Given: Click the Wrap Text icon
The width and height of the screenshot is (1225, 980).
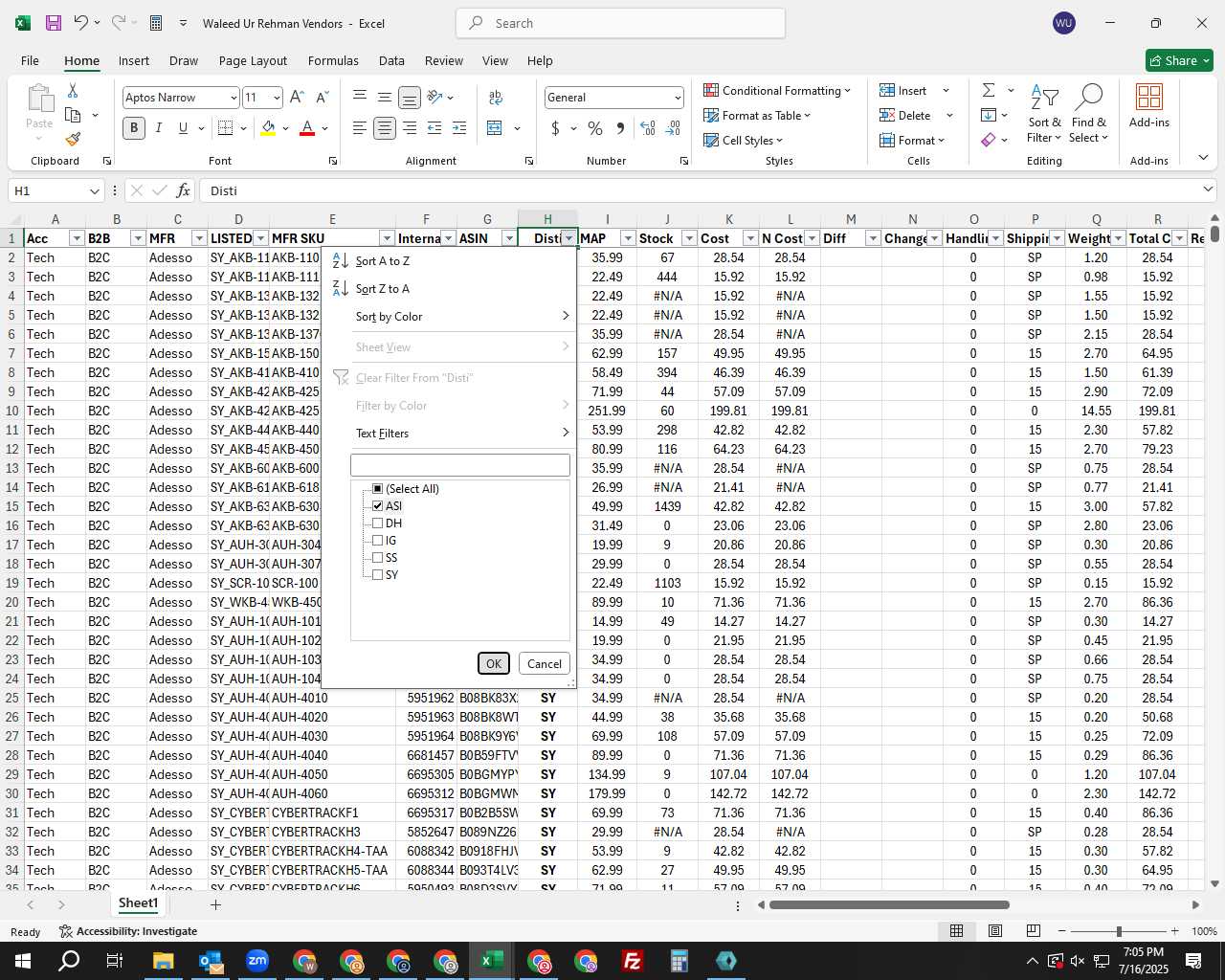Looking at the screenshot, I should pos(496,98).
